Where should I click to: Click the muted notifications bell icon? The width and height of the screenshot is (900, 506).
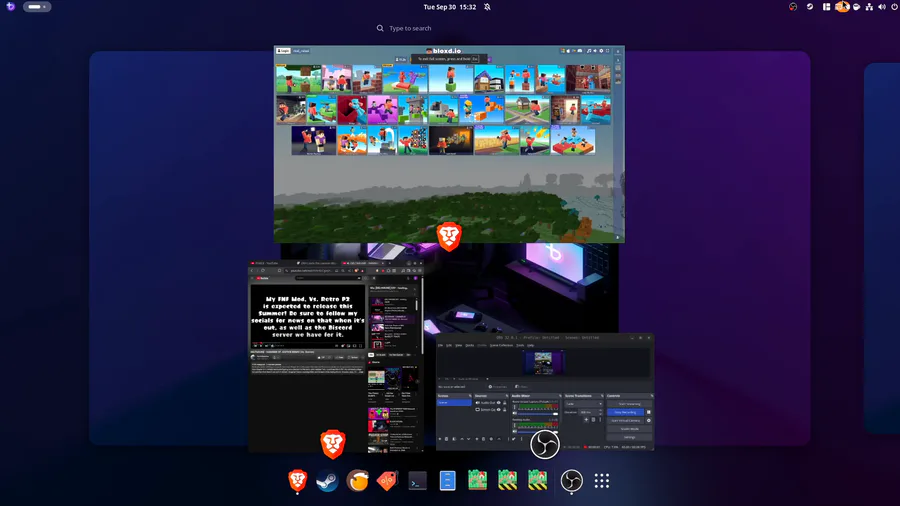tap(487, 7)
